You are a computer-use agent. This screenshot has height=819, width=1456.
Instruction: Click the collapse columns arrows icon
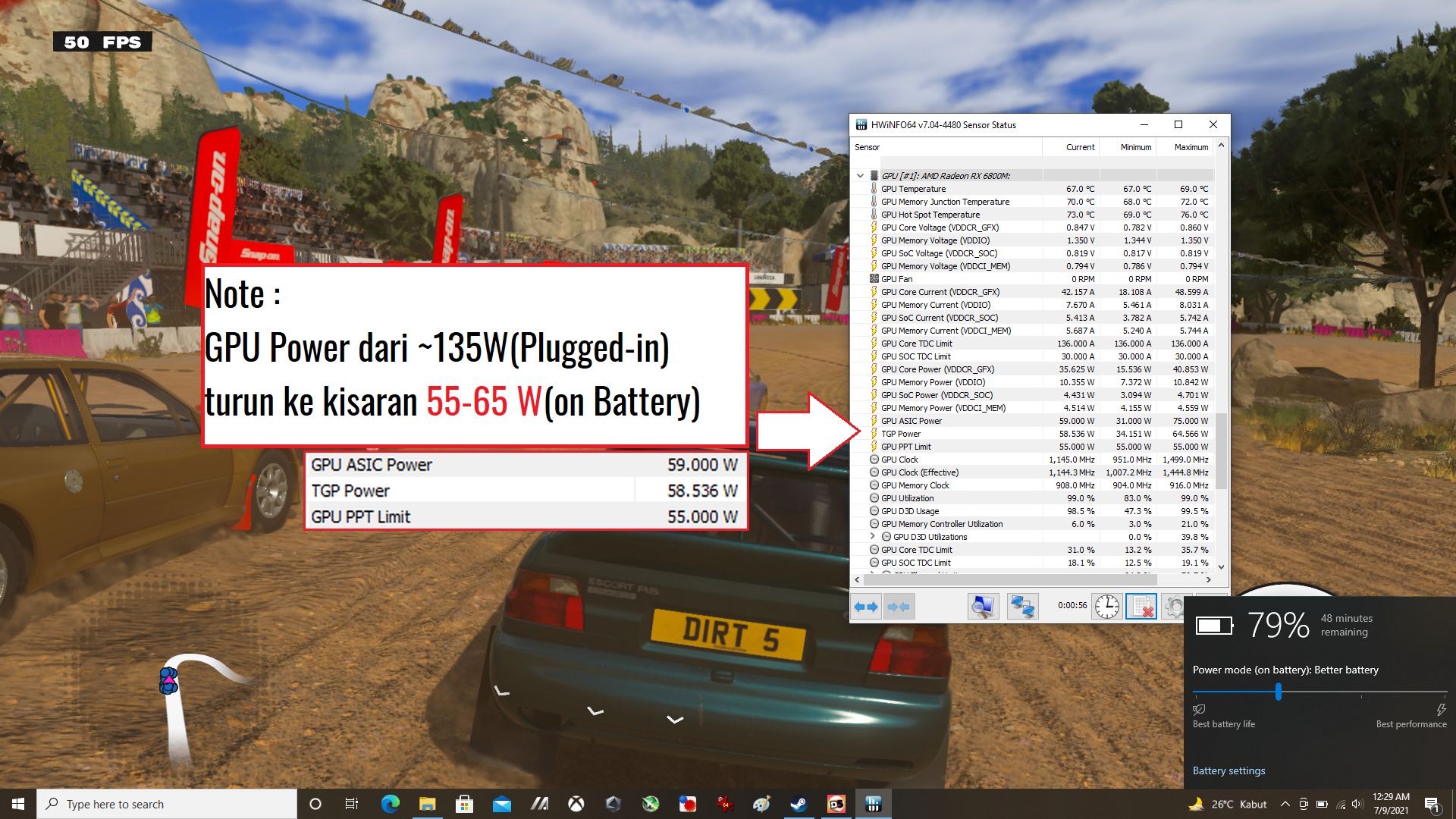pyautogui.click(x=899, y=607)
